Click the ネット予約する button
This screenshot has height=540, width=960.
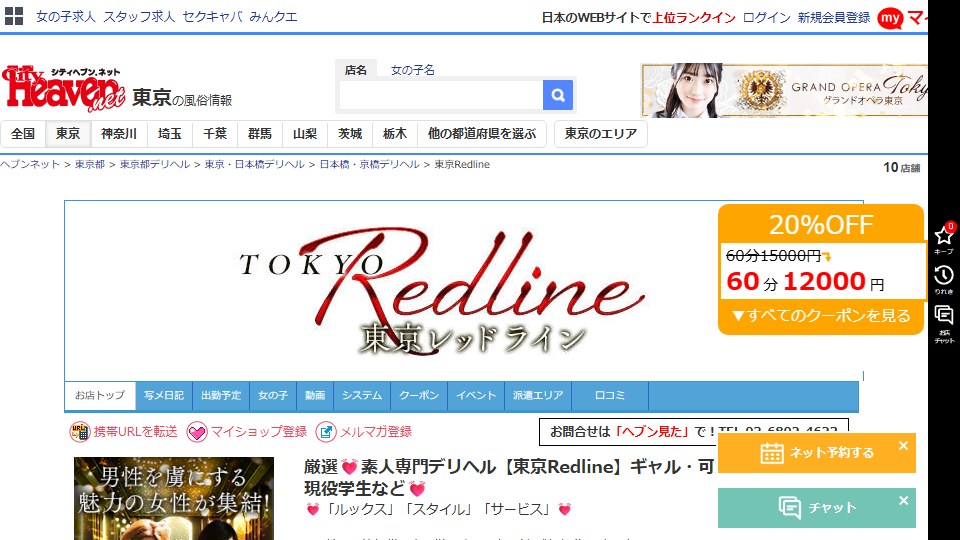817,453
